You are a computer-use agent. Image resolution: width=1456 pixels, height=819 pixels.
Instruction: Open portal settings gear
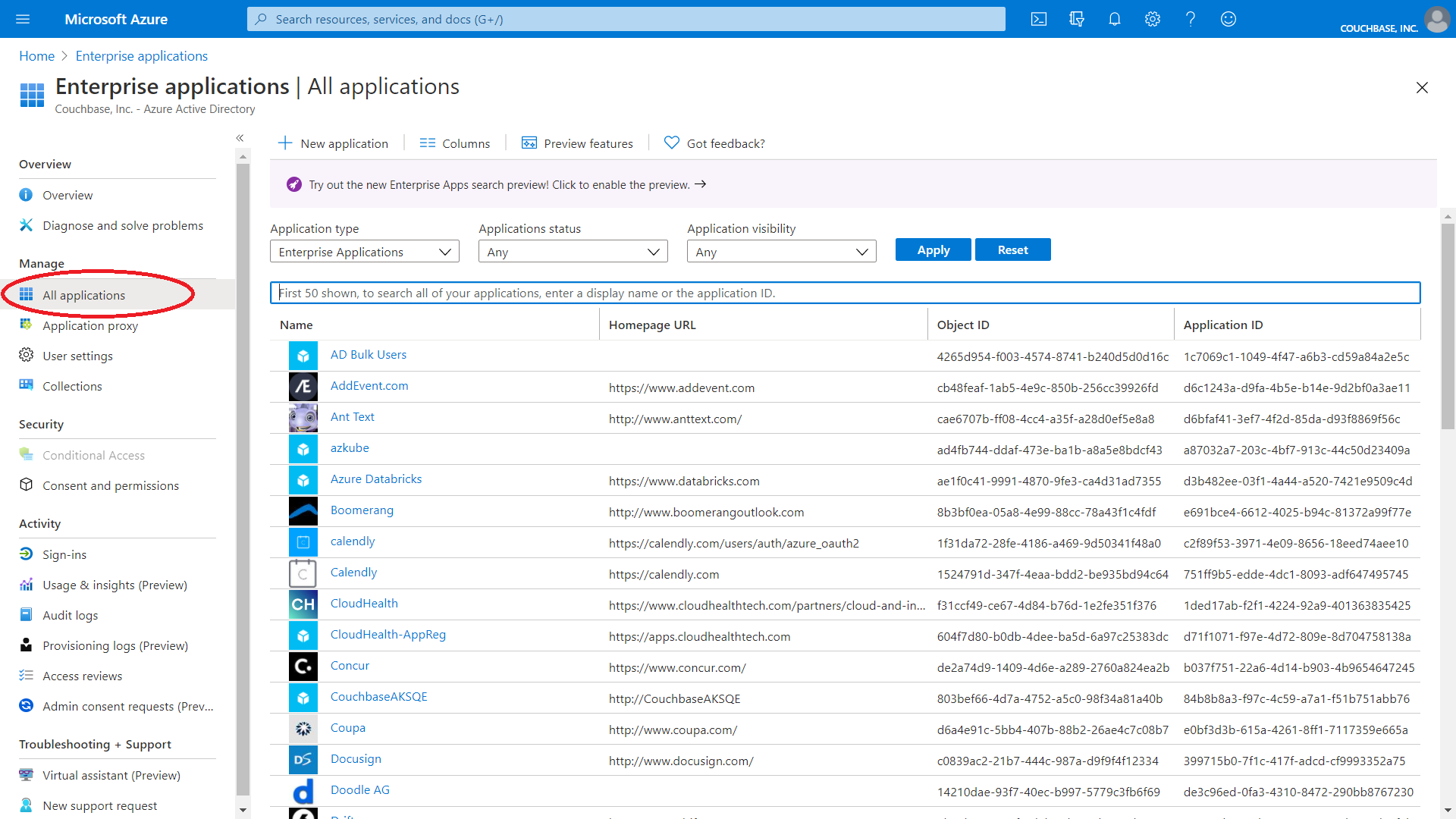(x=1152, y=19)
